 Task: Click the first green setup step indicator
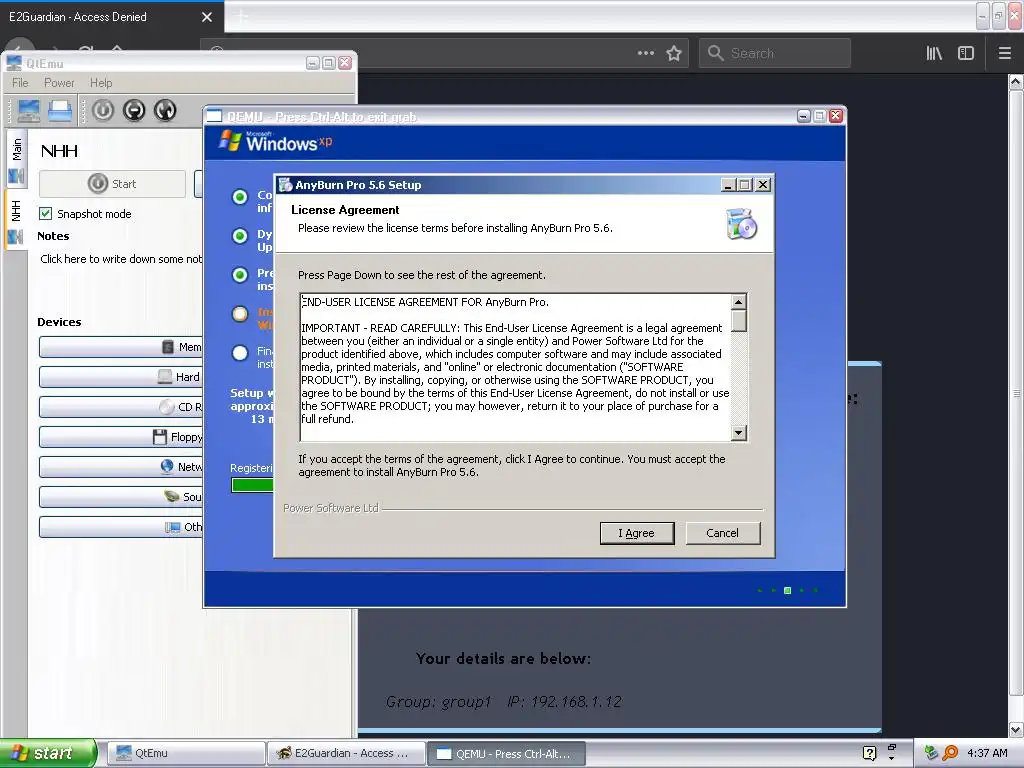240,197
